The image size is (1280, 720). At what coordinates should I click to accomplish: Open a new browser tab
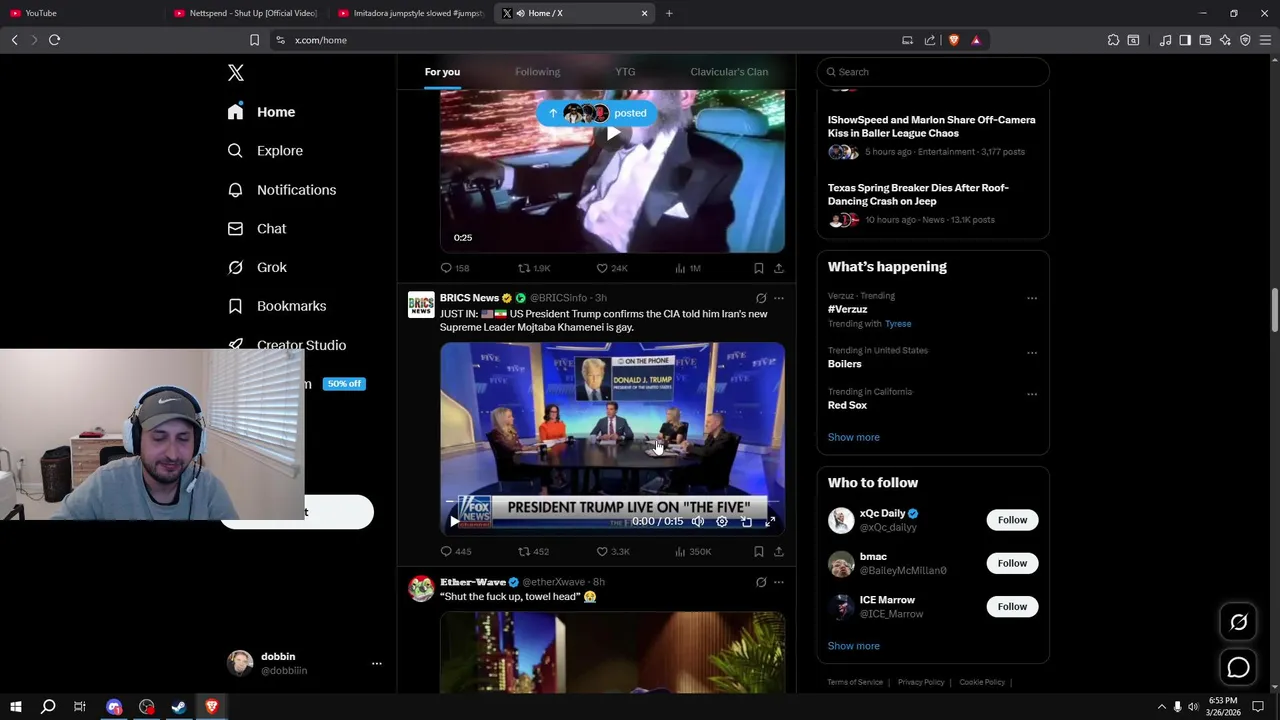[669, 13]
